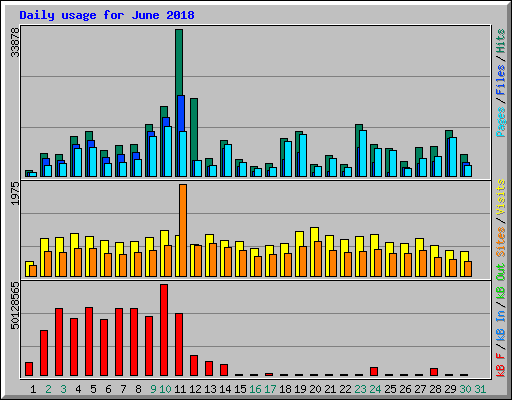Select the orange "Sites" legend label
The height and width of the screenshot is (400, 512).
coord(501,241)
